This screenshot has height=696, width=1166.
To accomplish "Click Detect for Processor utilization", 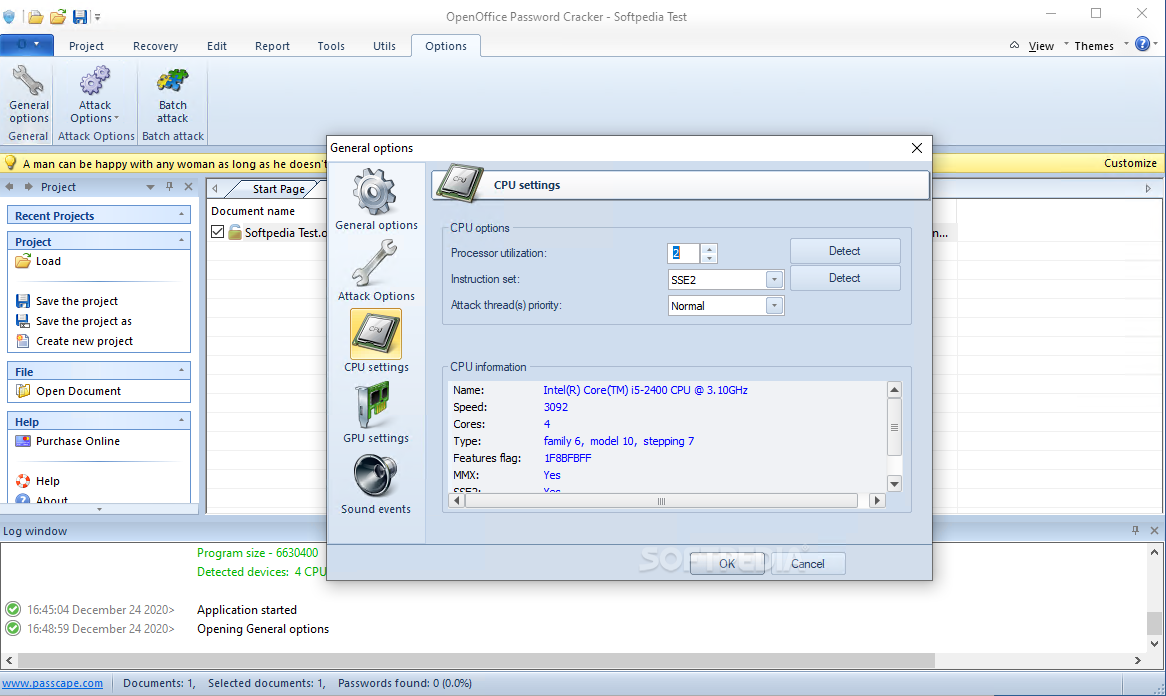I will (x=845, y=251).
